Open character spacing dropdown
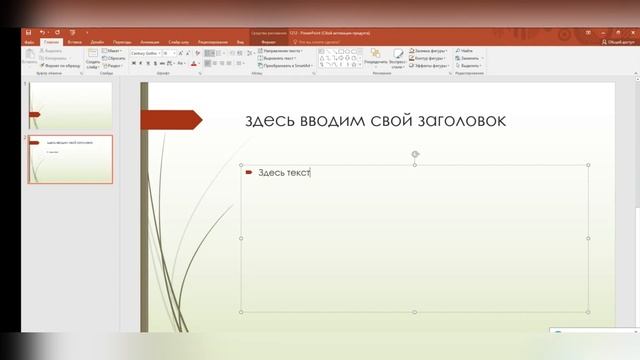Viewport: 640px width, 360px height. (x=171, y=64)
